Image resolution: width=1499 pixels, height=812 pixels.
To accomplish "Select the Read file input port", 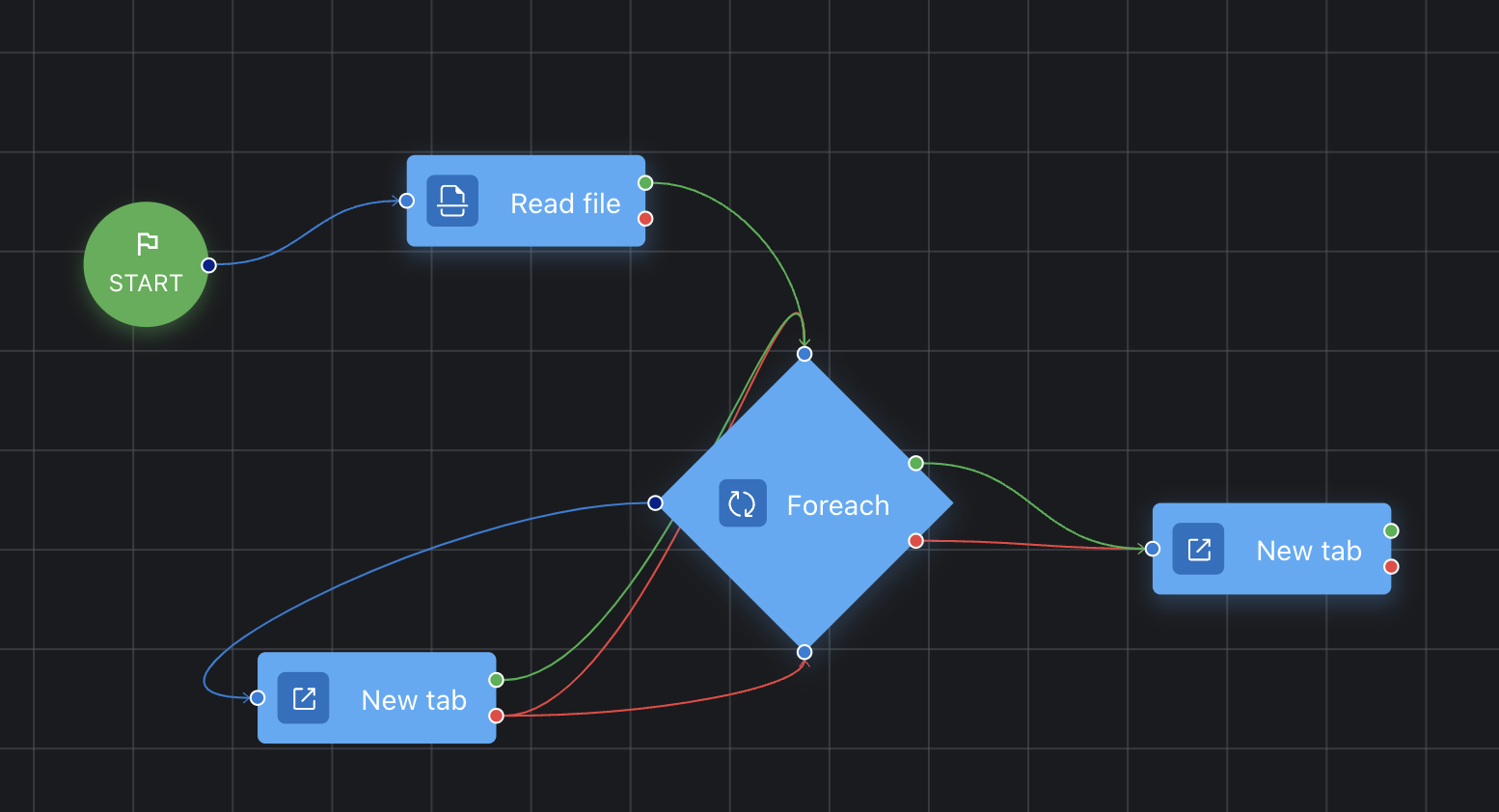I will (407, 201).
